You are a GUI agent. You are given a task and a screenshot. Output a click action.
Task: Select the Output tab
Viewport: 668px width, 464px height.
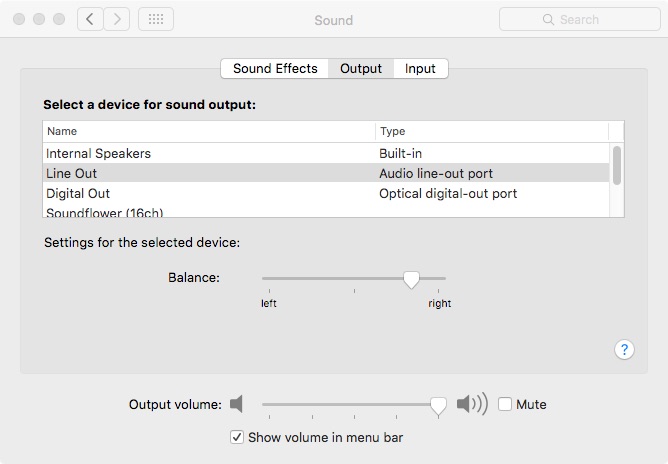tap(361, 68)
